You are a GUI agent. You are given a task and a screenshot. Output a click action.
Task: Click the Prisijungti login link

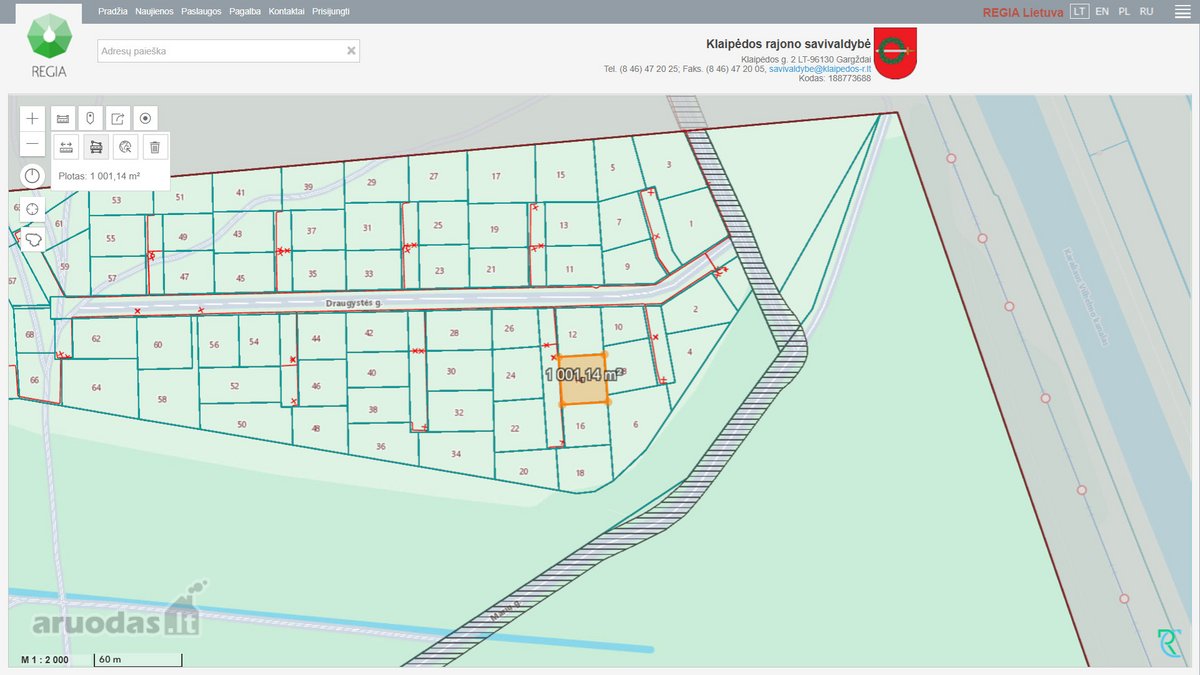pos(331,11)
